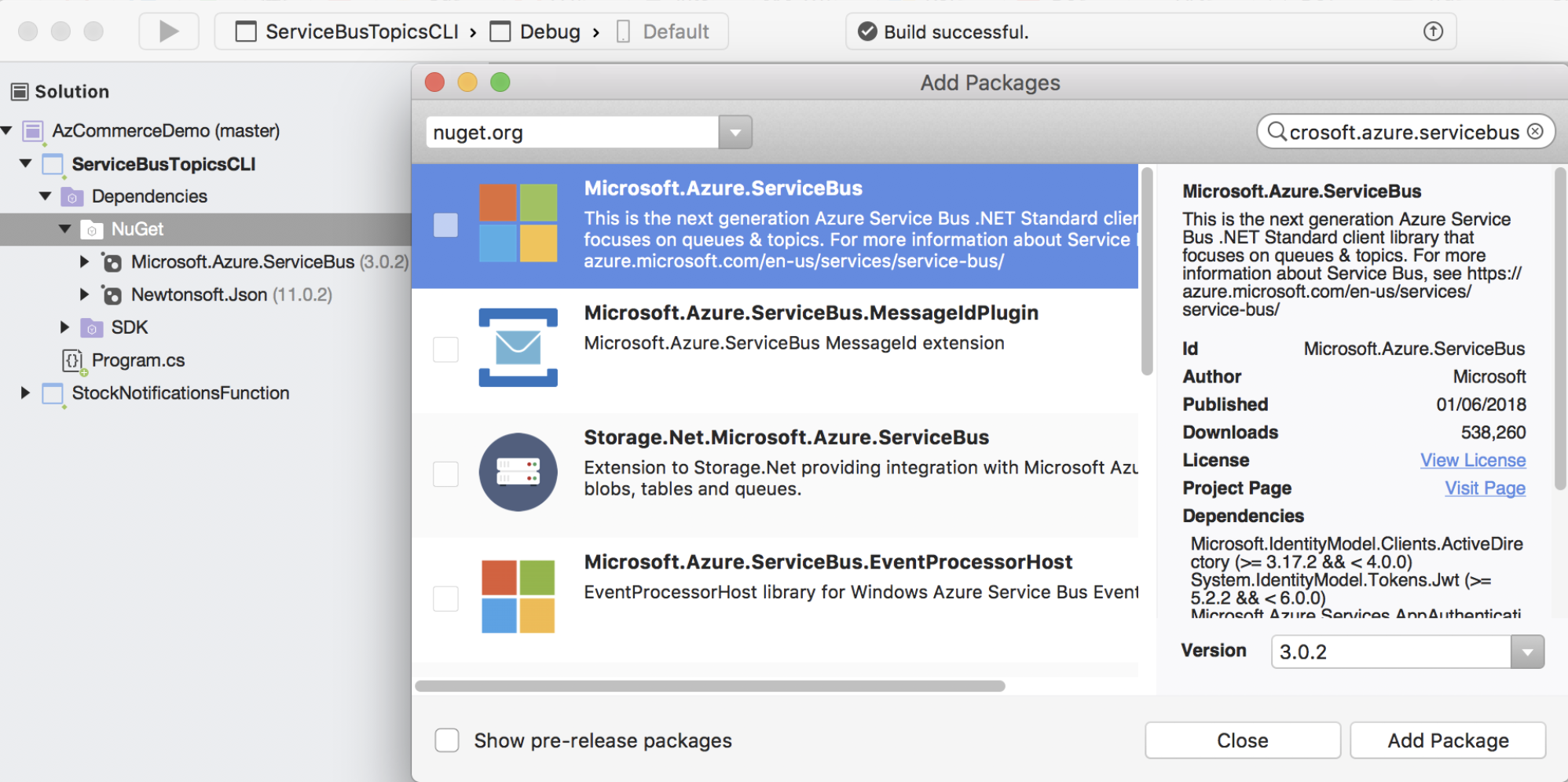Run the project with the play button

pos(169,31)
